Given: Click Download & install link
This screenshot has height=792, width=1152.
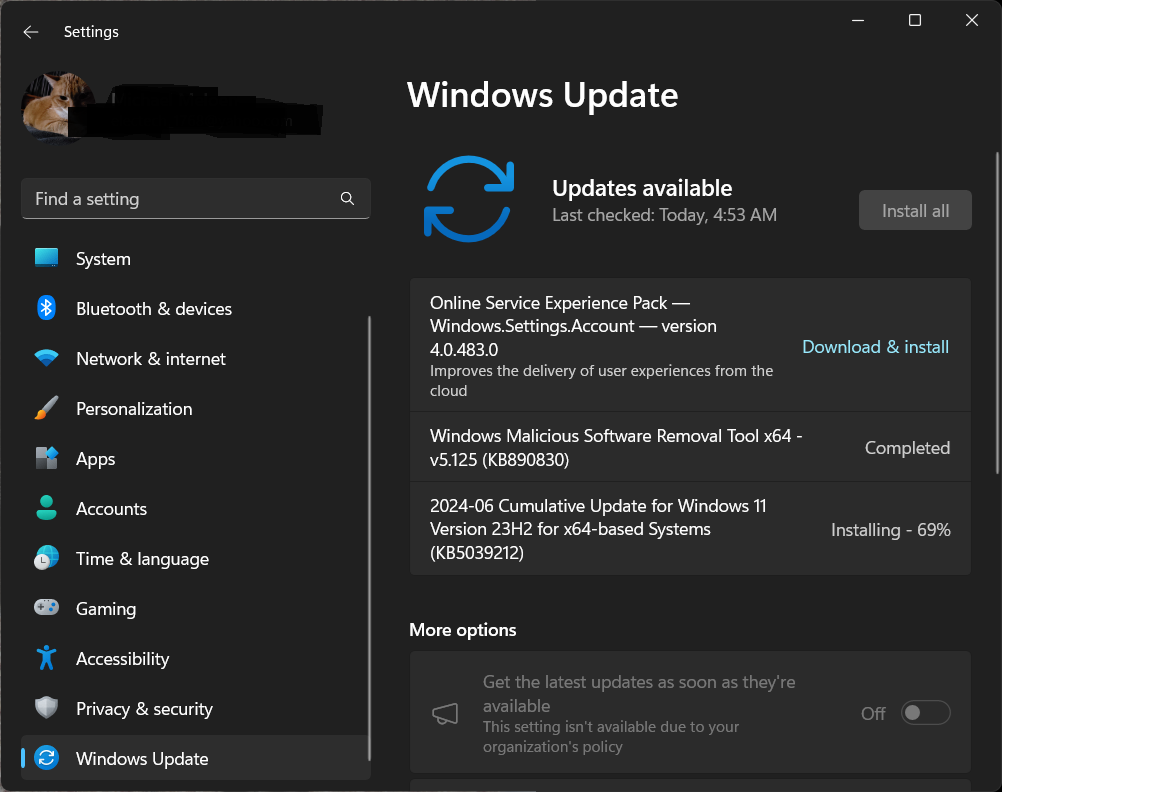Looking at the screenshot, I should point(875,347).
